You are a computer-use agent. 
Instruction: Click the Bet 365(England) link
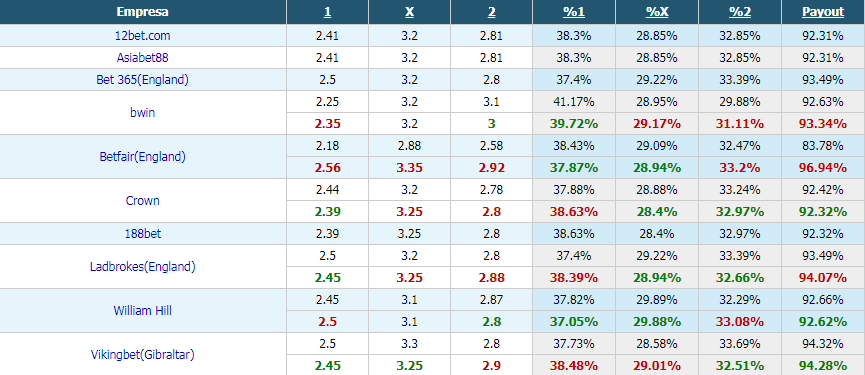[x=143, y=80]
